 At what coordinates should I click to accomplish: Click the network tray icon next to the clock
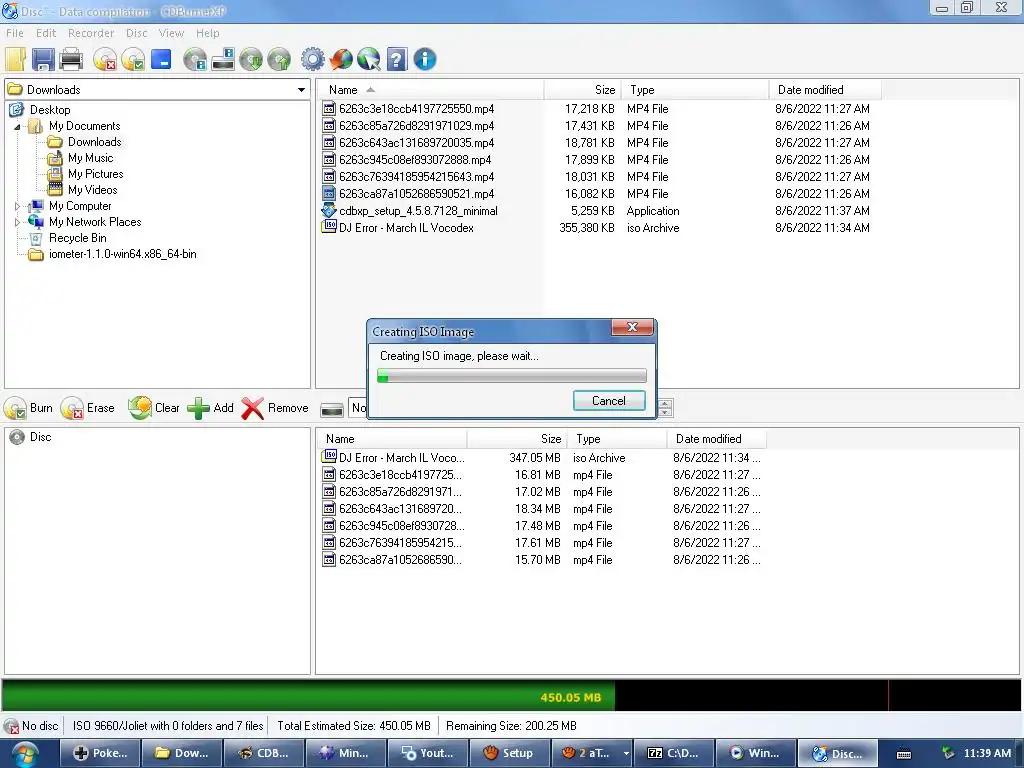tap(948, 753)
